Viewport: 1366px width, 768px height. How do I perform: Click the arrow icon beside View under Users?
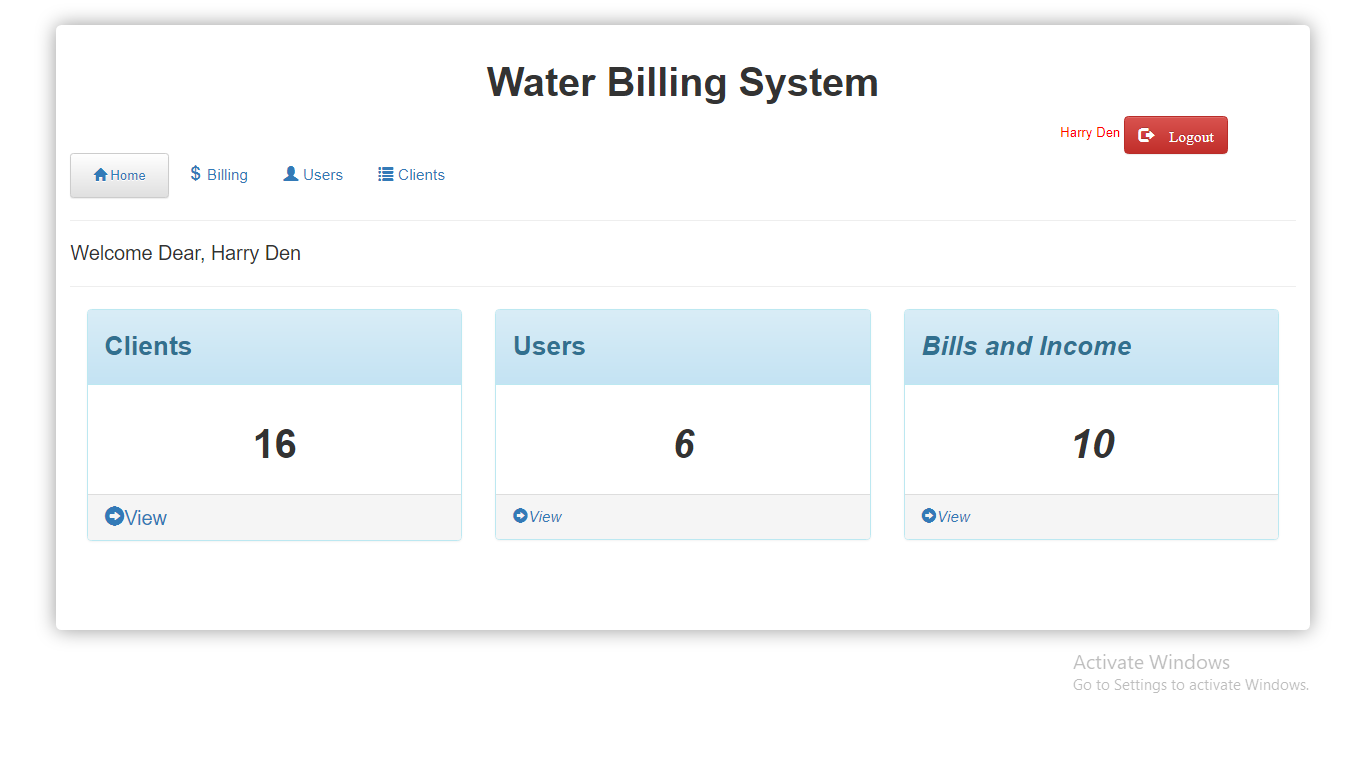521,516
